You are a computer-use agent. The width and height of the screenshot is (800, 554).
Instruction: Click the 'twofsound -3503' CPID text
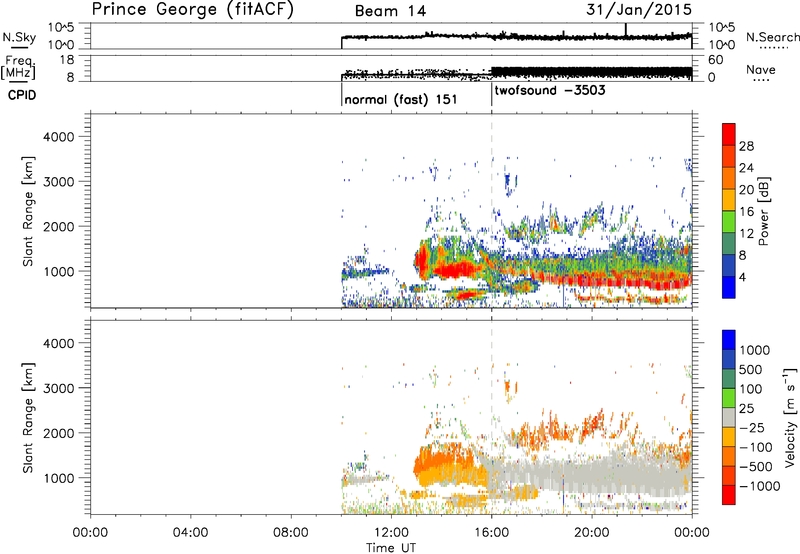(550, 91)
